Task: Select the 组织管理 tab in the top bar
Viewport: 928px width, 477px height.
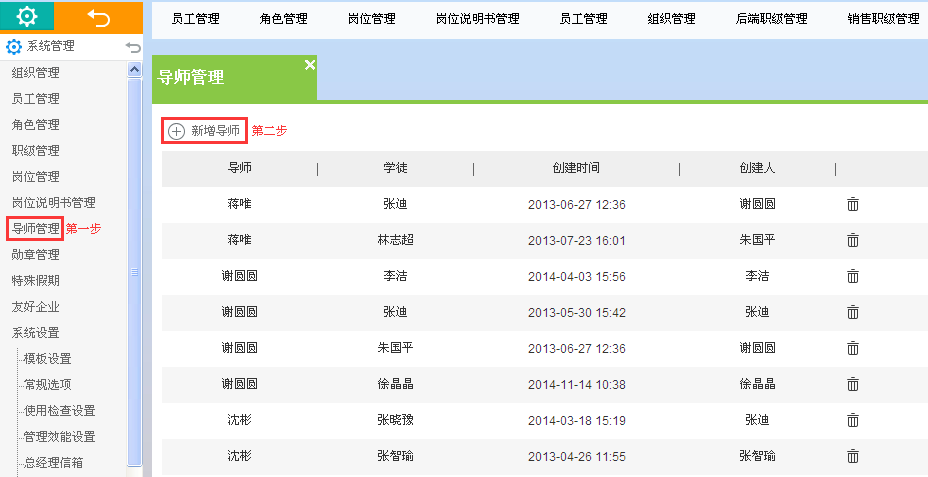Action: pos(671,19)
